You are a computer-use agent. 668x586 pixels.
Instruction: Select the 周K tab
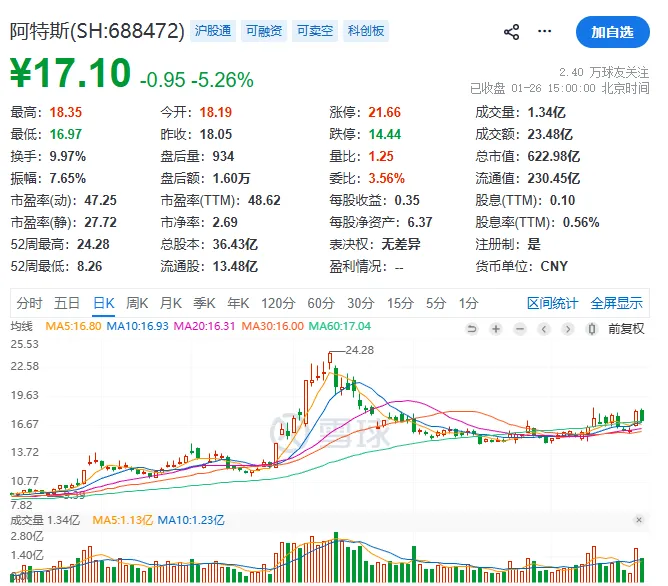tap(137, 303)
